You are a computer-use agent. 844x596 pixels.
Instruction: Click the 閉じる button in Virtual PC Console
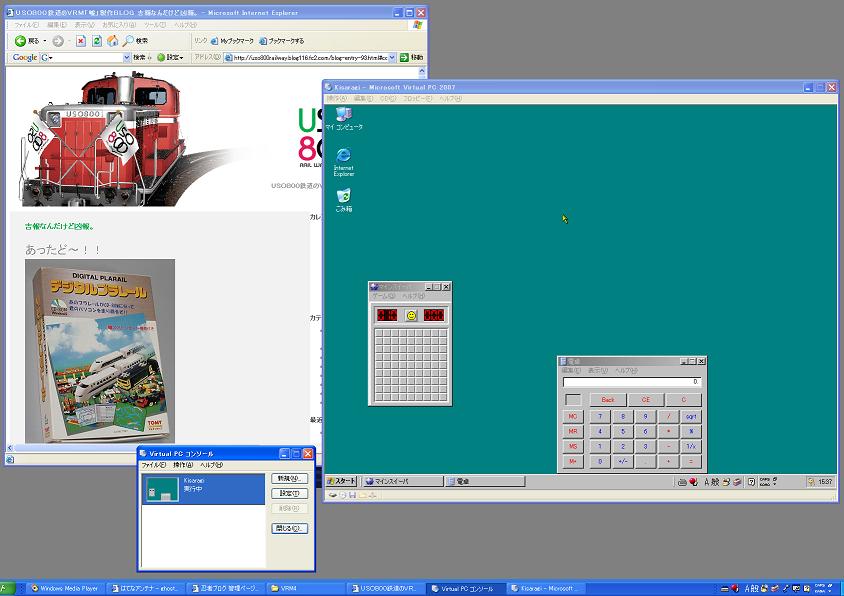(x=290, y=529)
